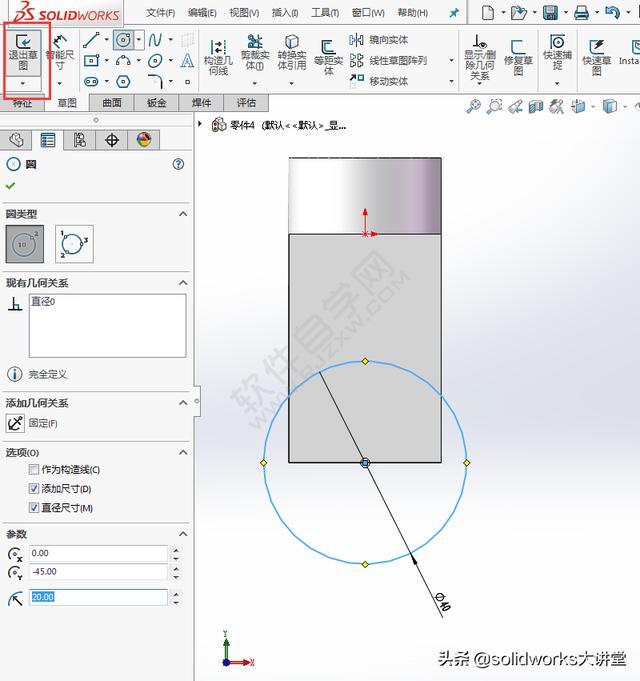Viewport: 640px width, 681px height.
Task: Click Move Entities (移动实体)
Action: (x=379, y=81)
